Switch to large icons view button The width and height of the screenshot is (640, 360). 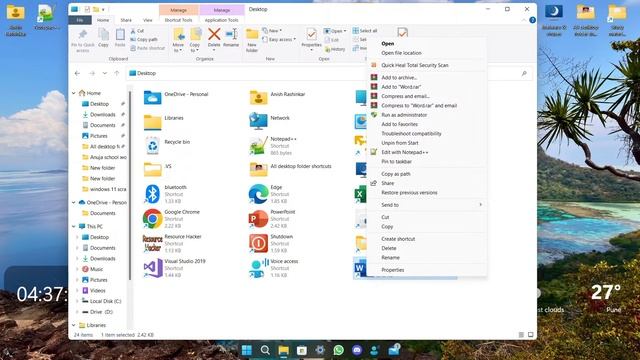pos(530,335)
